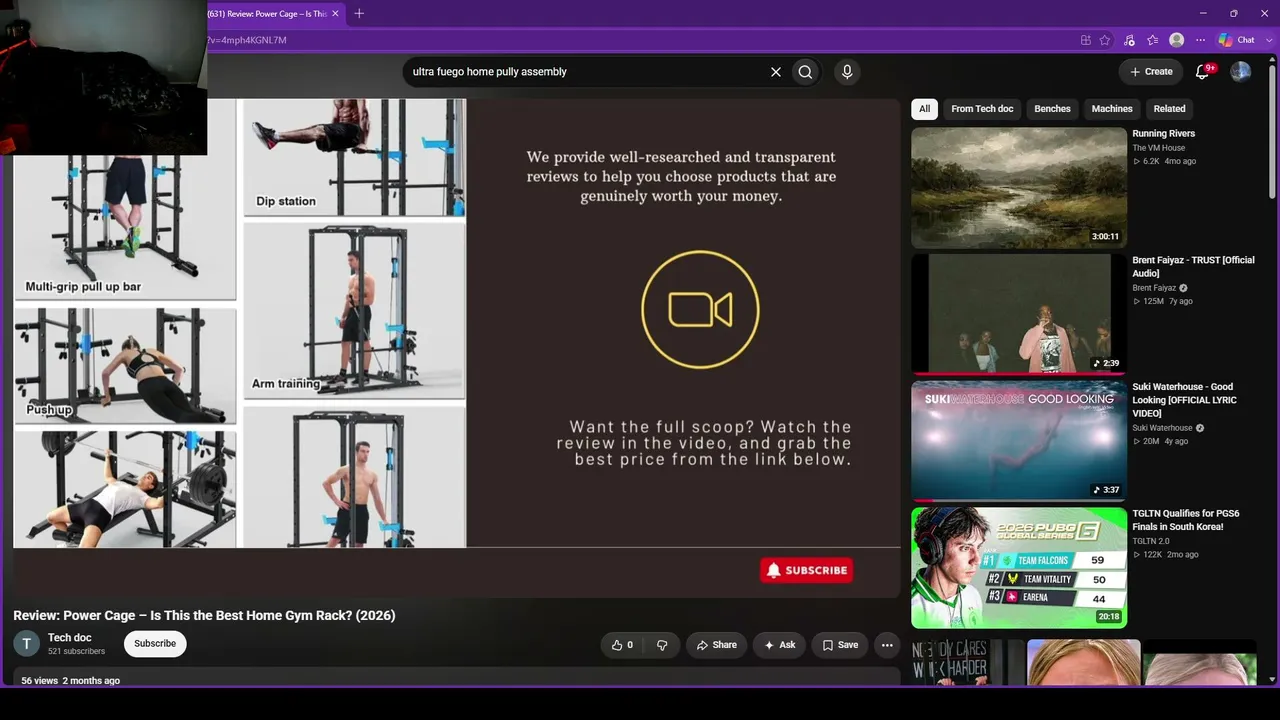Open Suki Waterhouse Good Looking thumbnail
This screenshot has width=1280, height=720.
[x=1018, y=441]
